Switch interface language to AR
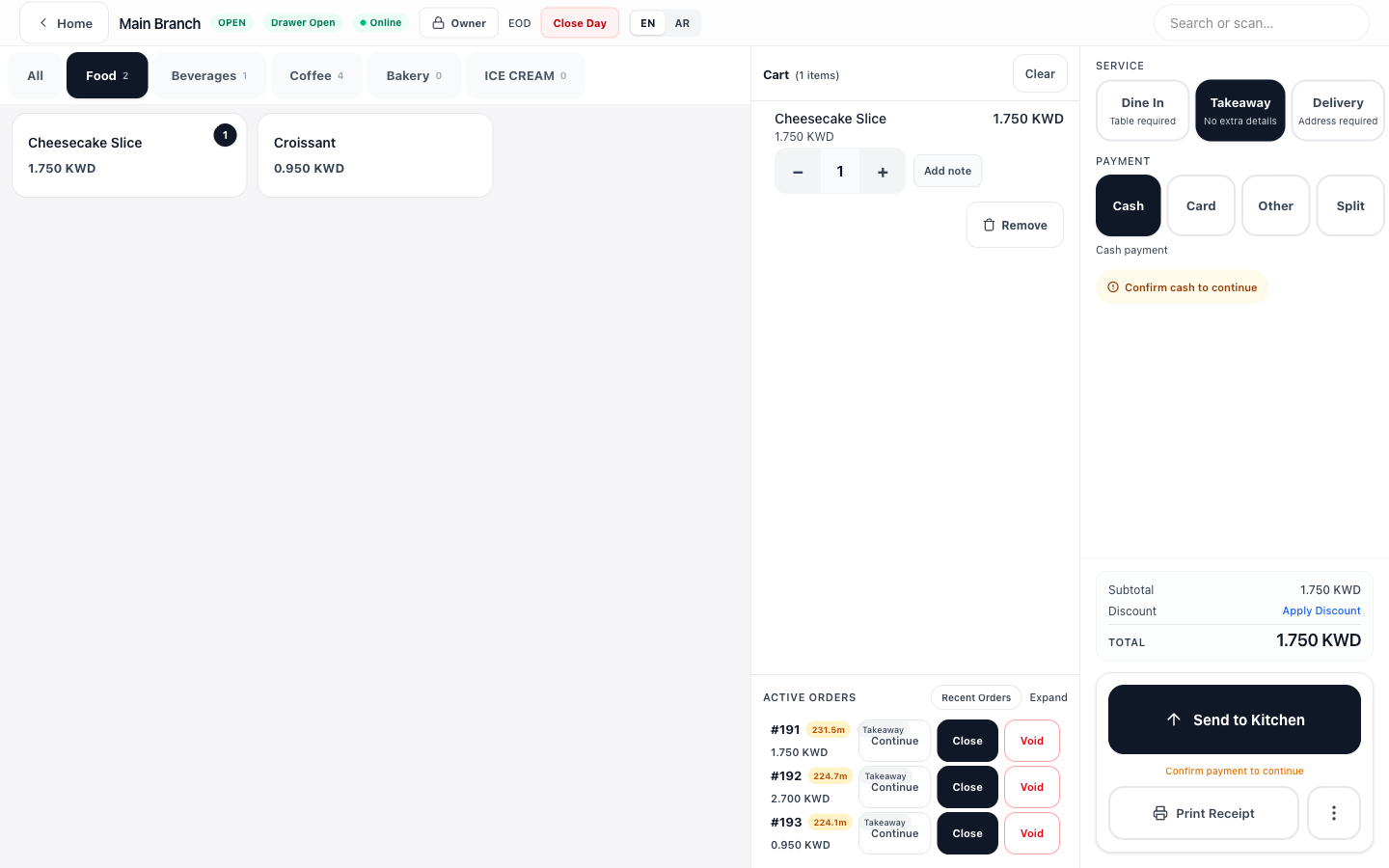 pos(683,22)
